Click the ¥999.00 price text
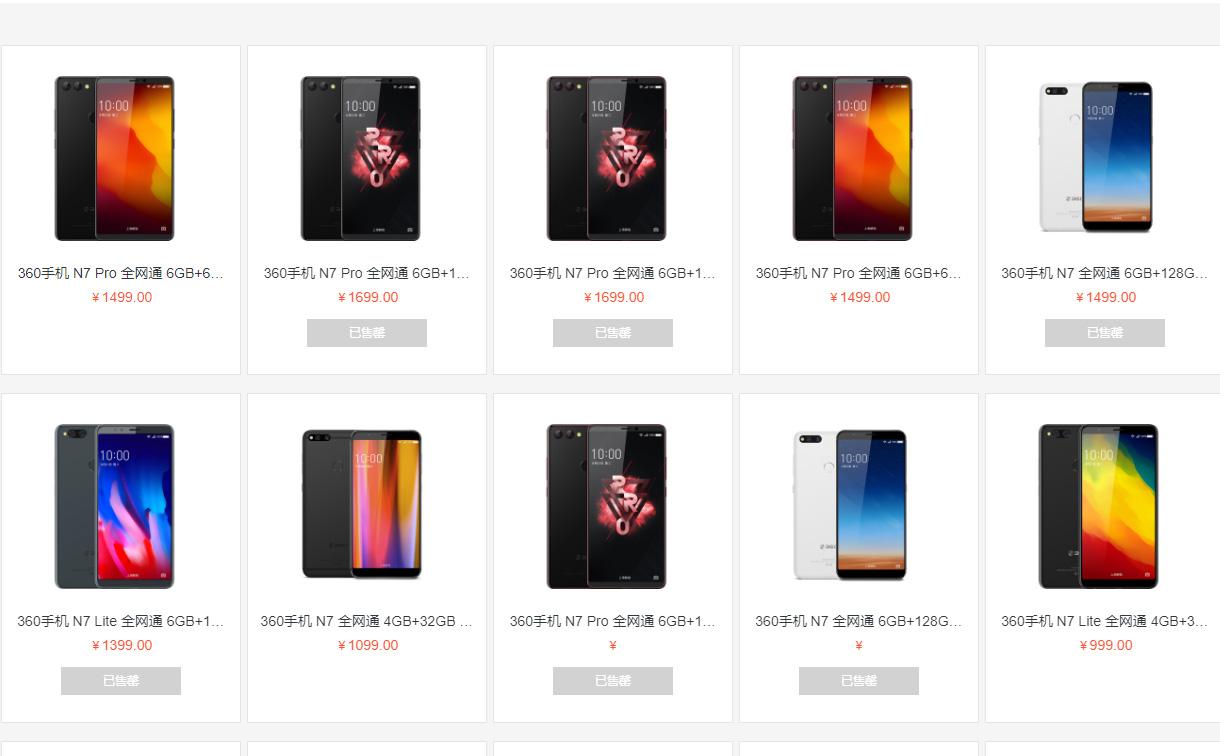The height and width of the screenshot is (756, 1220). pos(1105,645)
